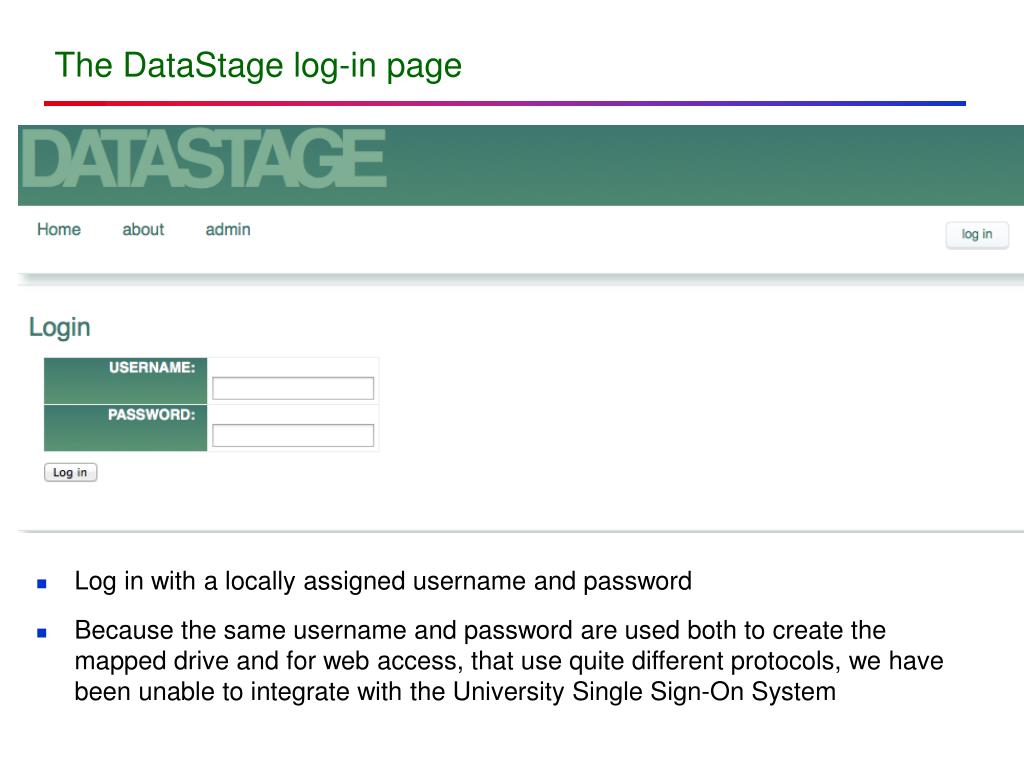Click the empty green banner area beside the logo
Screen dimensions: 1024x768
coord(700,165)
